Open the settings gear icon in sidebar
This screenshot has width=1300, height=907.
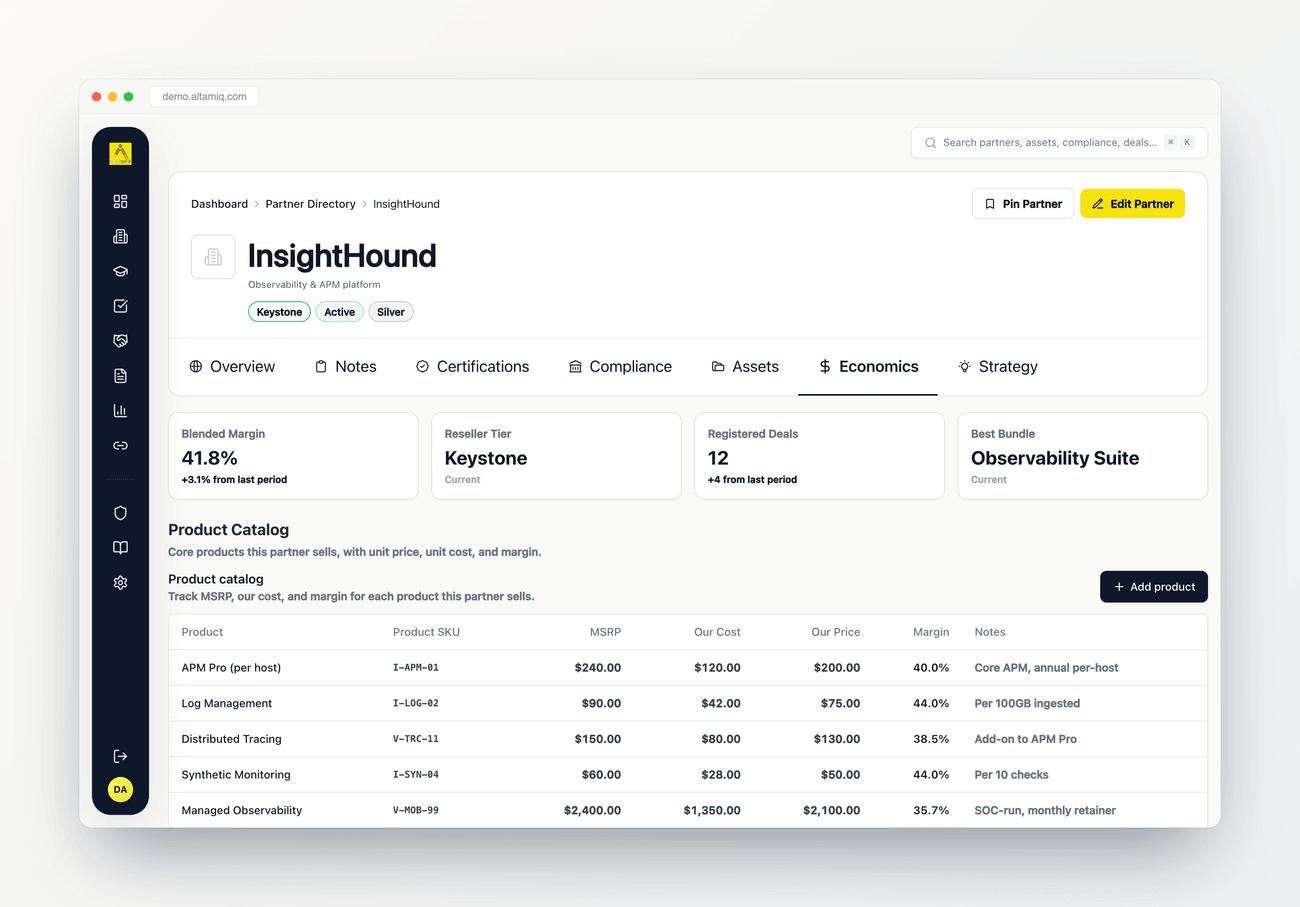point(120,583)
